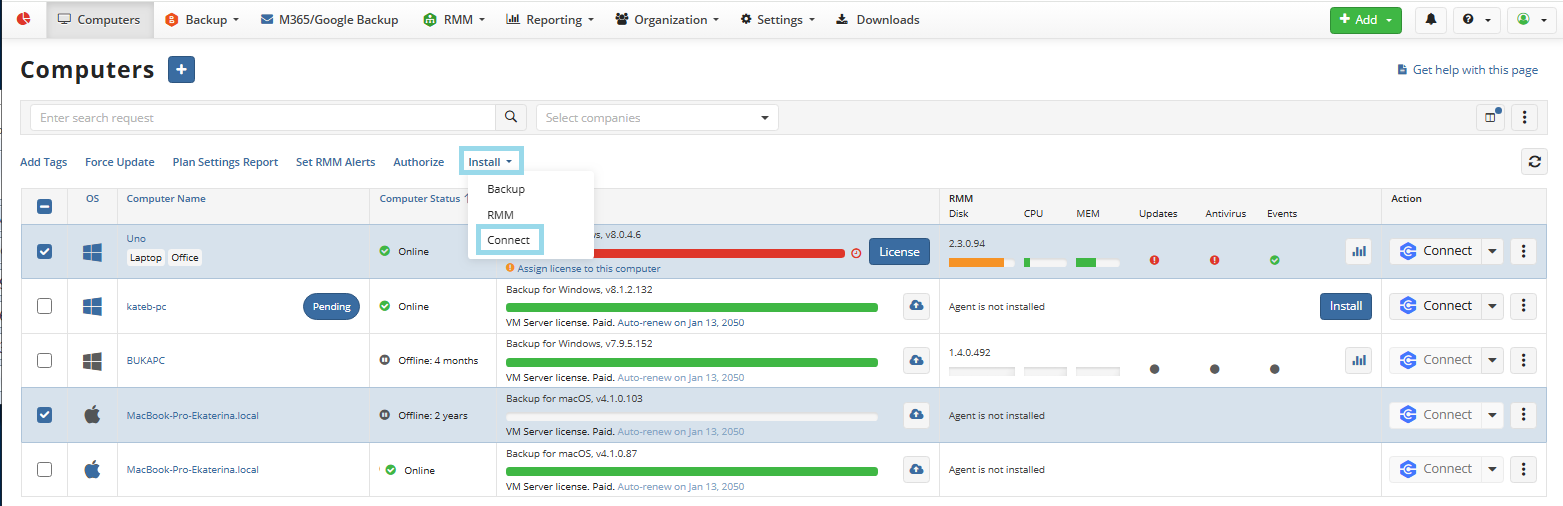Click the search magnifier icon
Viewport: 1563px width, 506px height.
pyautogui.click(x=511, y=118)
